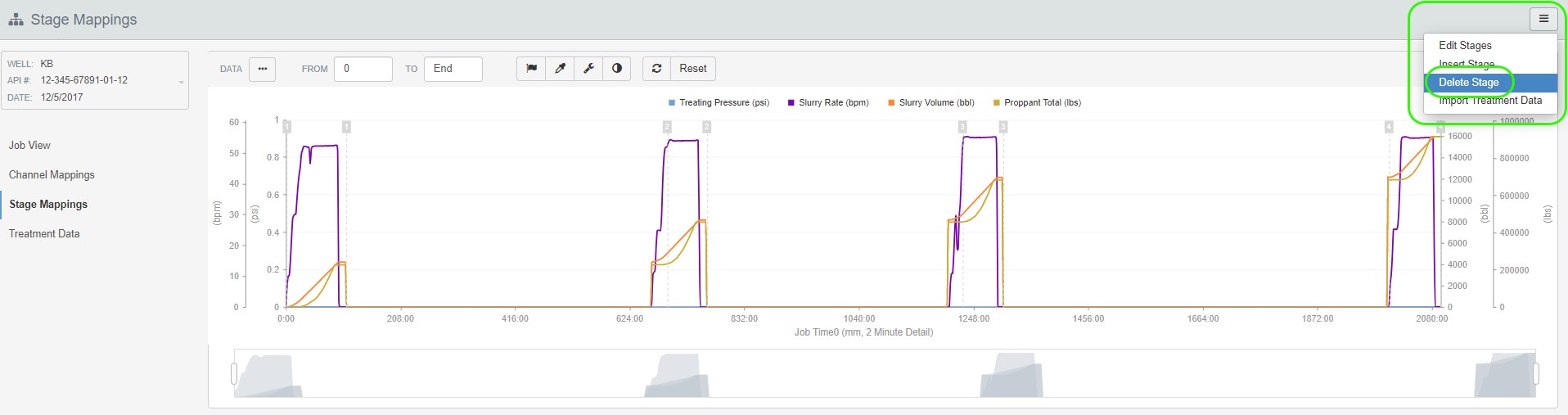Toggle Slurry Volume legend series
The width and height of the screenshot is (1568, 415).
click(x=931, y=103)
